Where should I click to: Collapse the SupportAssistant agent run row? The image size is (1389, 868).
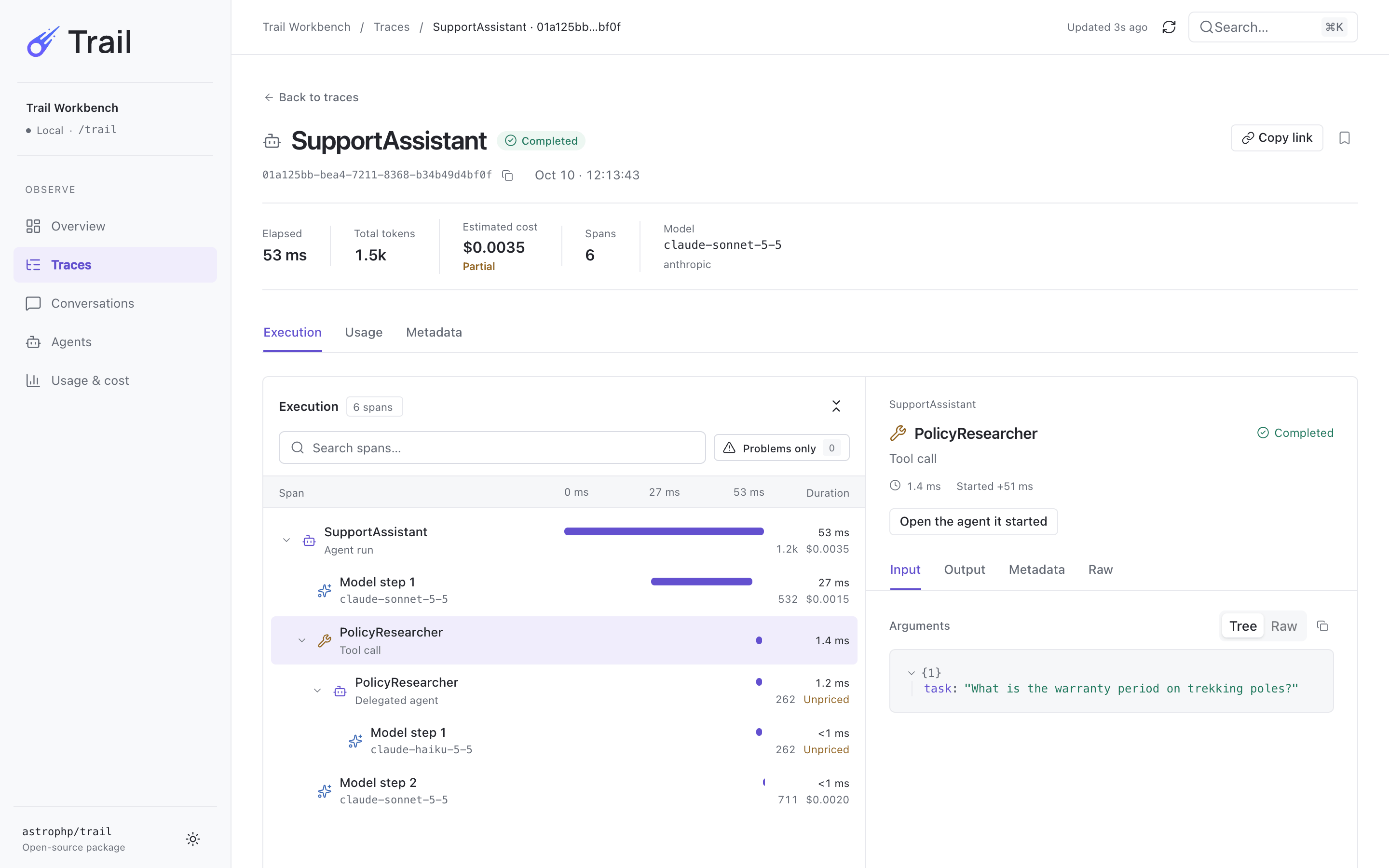coord(286,540)
